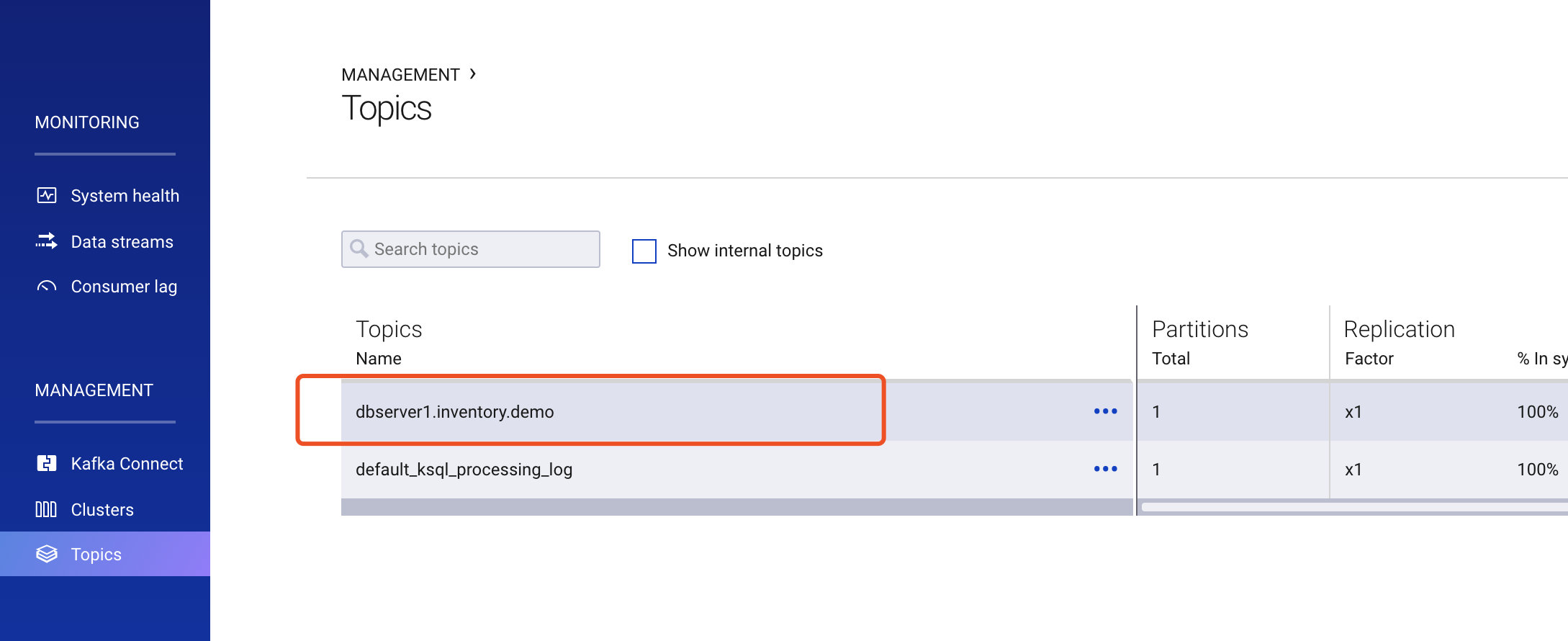Viewport: 1568px width, 641px height.
Task: Open the default_ksql_processing_log topic
Action: coord(464,470)
